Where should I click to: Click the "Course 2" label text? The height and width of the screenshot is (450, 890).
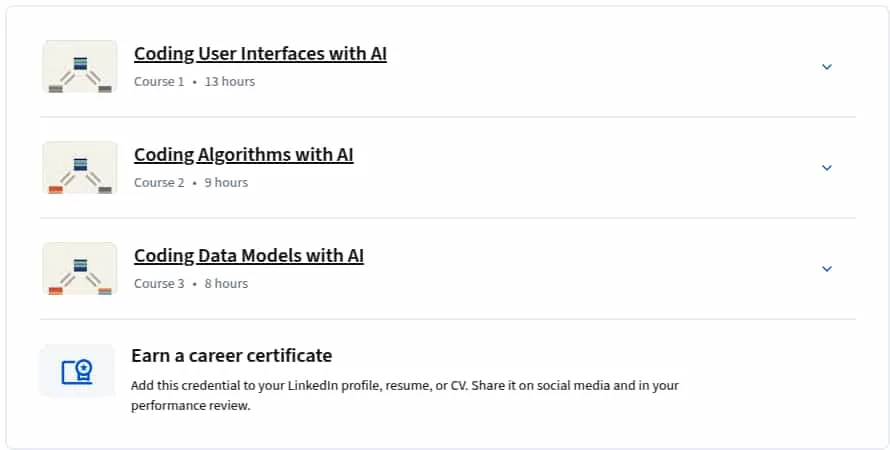tap(159, 183)
